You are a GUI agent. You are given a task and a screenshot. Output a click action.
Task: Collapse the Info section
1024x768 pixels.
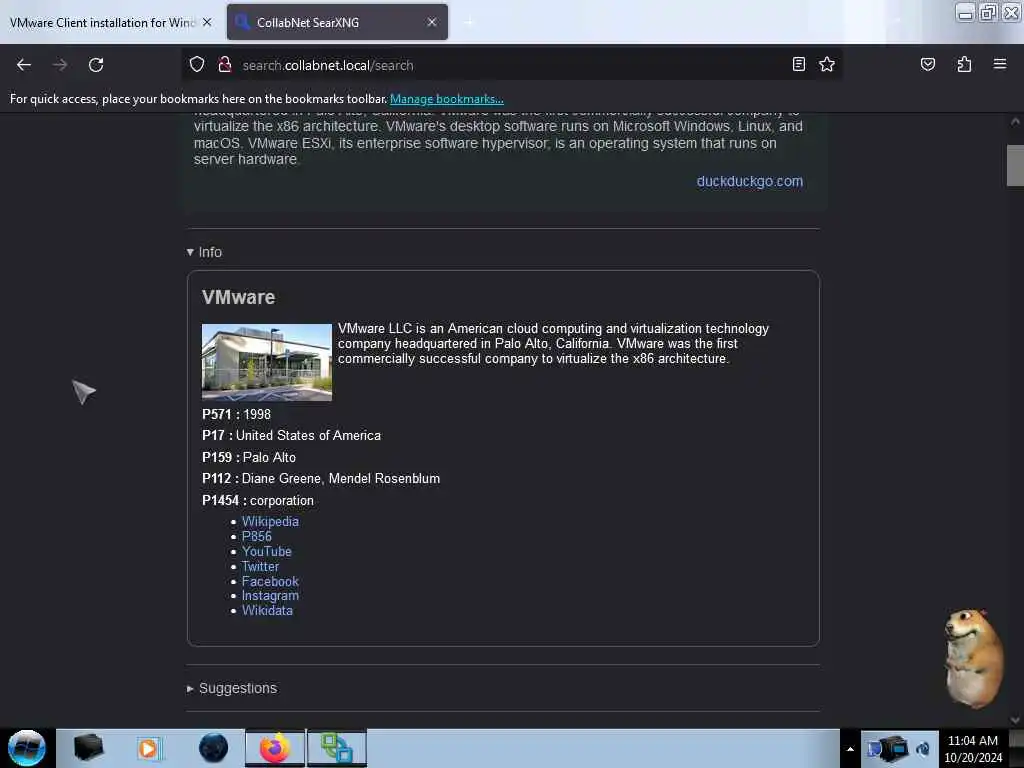coord(204,252)
